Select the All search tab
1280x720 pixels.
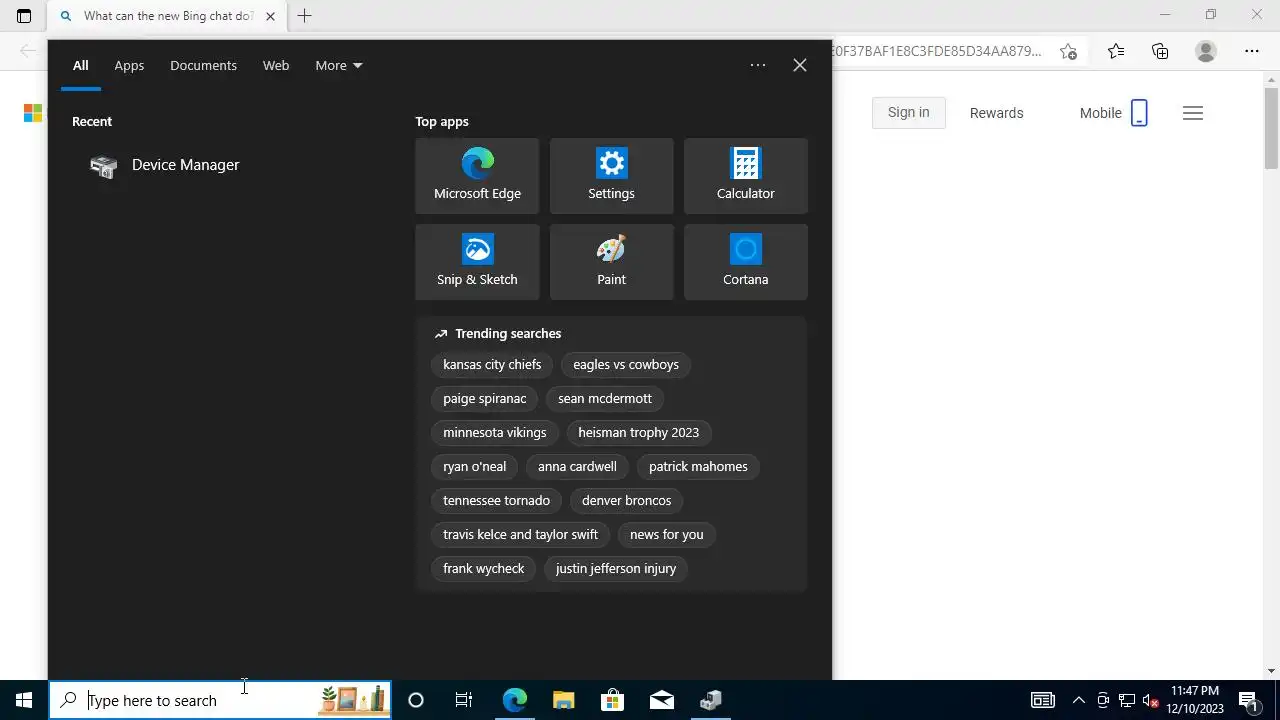tap(80, 65)
